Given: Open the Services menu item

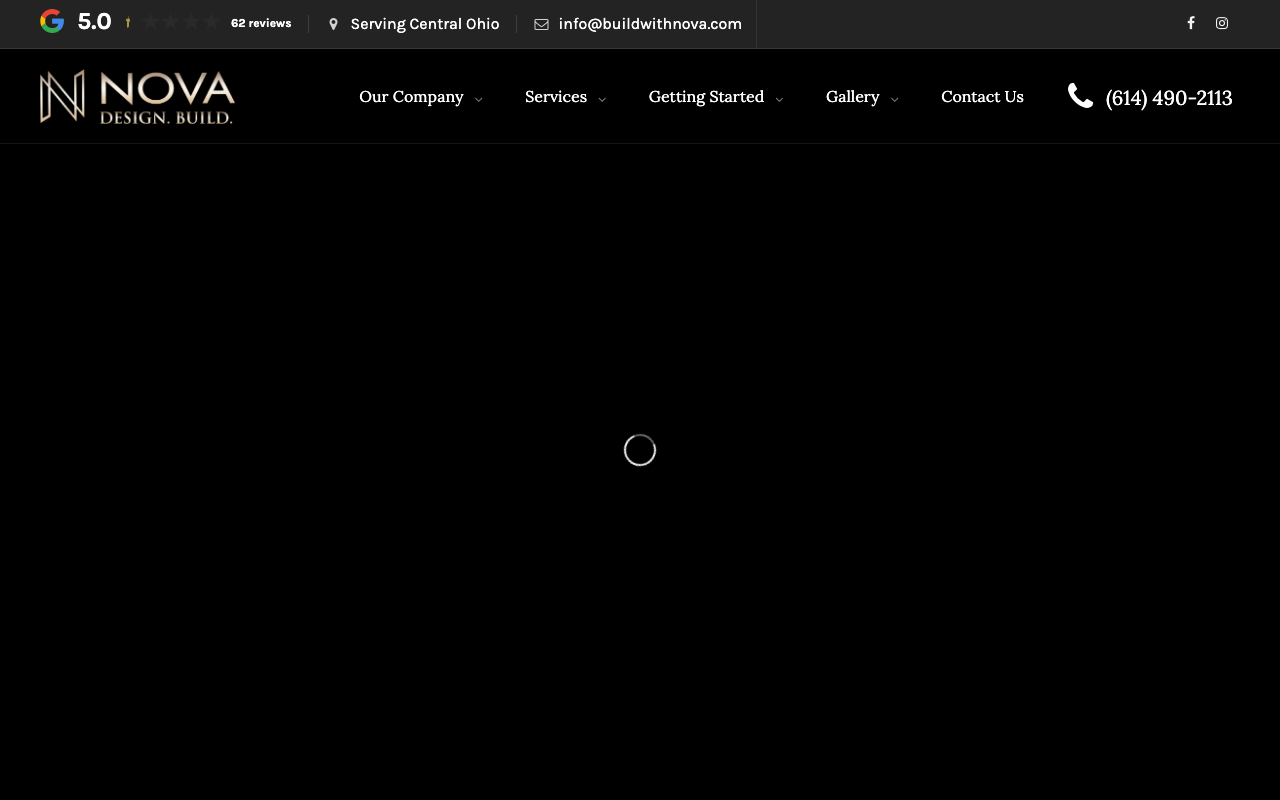Looking at the screenshot, I should click(x=556, y=97).
